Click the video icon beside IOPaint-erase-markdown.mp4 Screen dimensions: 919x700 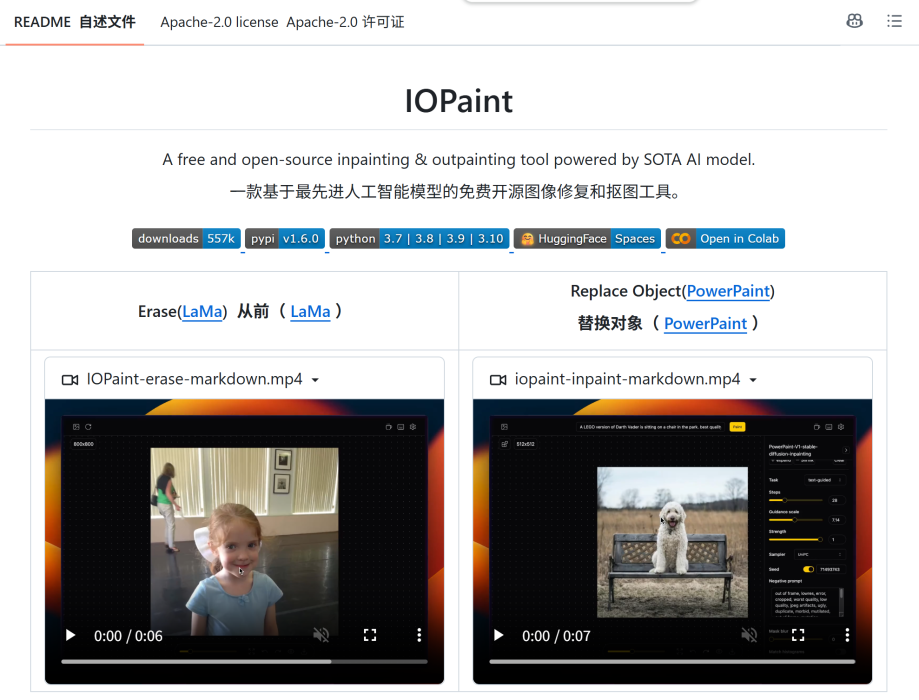click(x=70, y=380)
